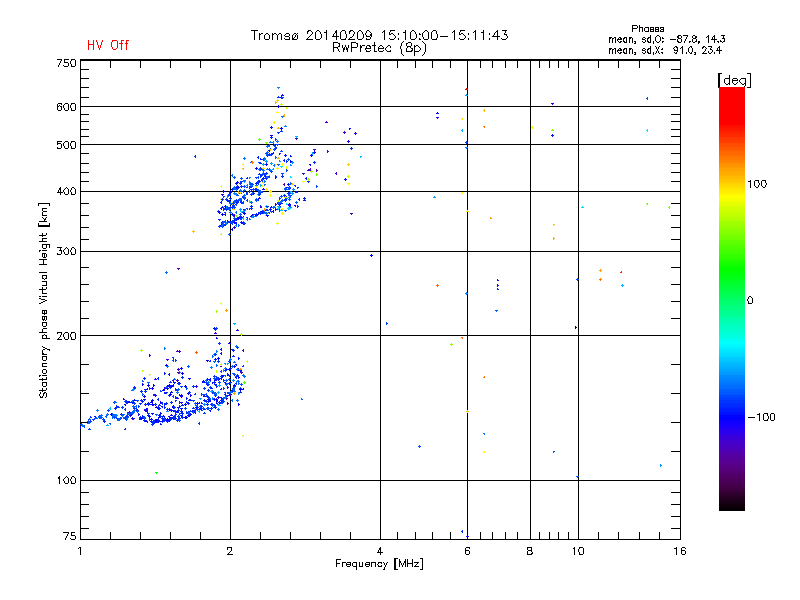Click the x-axis '6' frequency tick label
The height and width of the screenshot is (600, 800).
tap(467, 551)
